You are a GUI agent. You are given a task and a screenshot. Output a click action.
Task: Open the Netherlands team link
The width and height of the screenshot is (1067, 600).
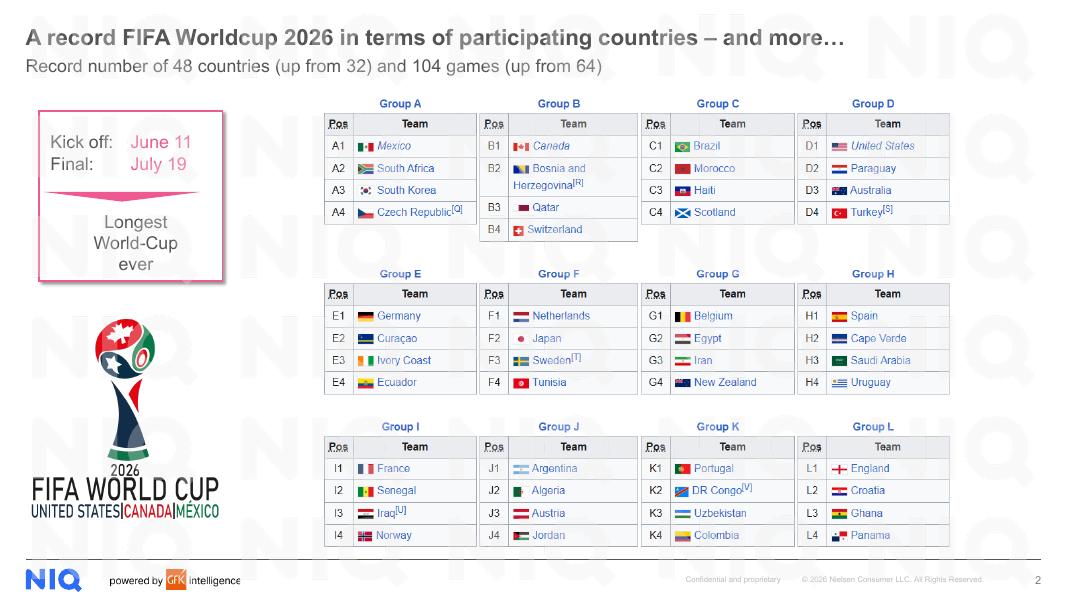[561, 316]
